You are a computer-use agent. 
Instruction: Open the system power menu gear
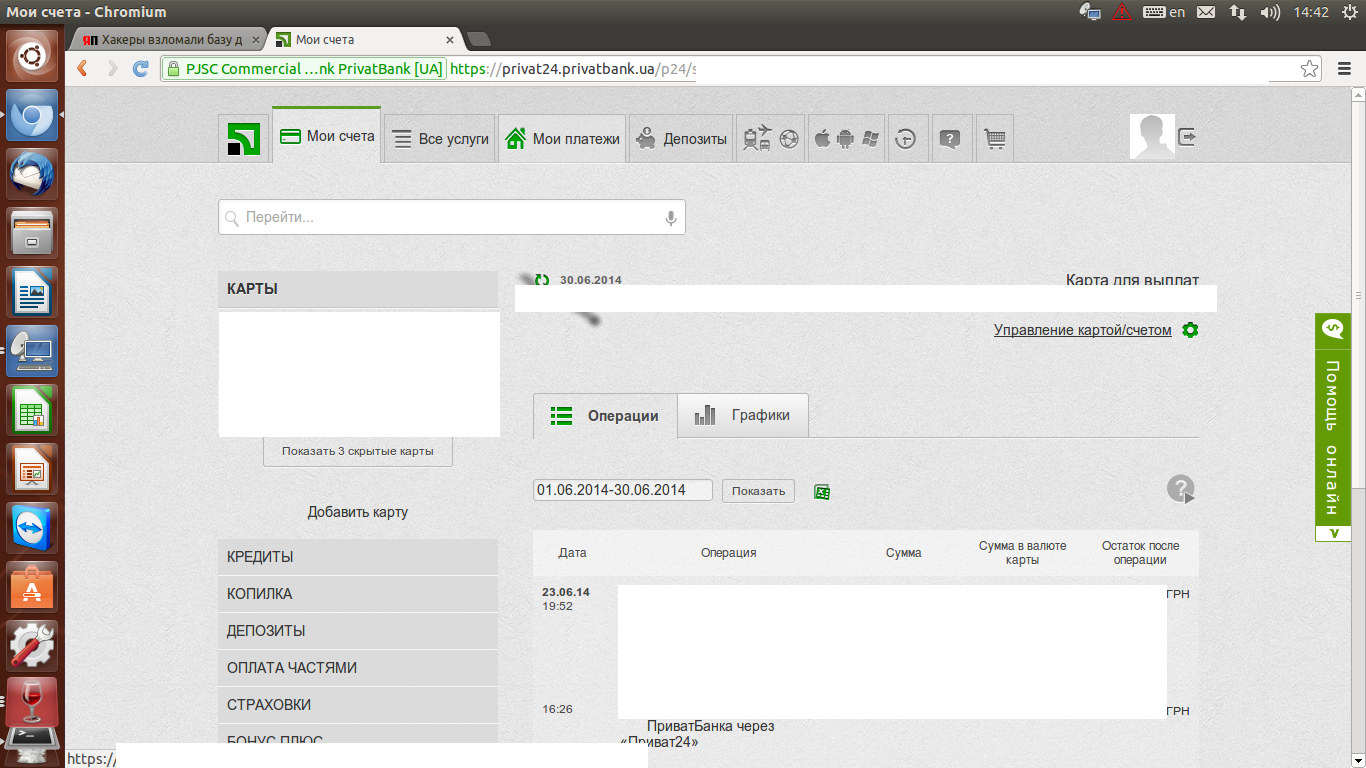click(1349, 12)
